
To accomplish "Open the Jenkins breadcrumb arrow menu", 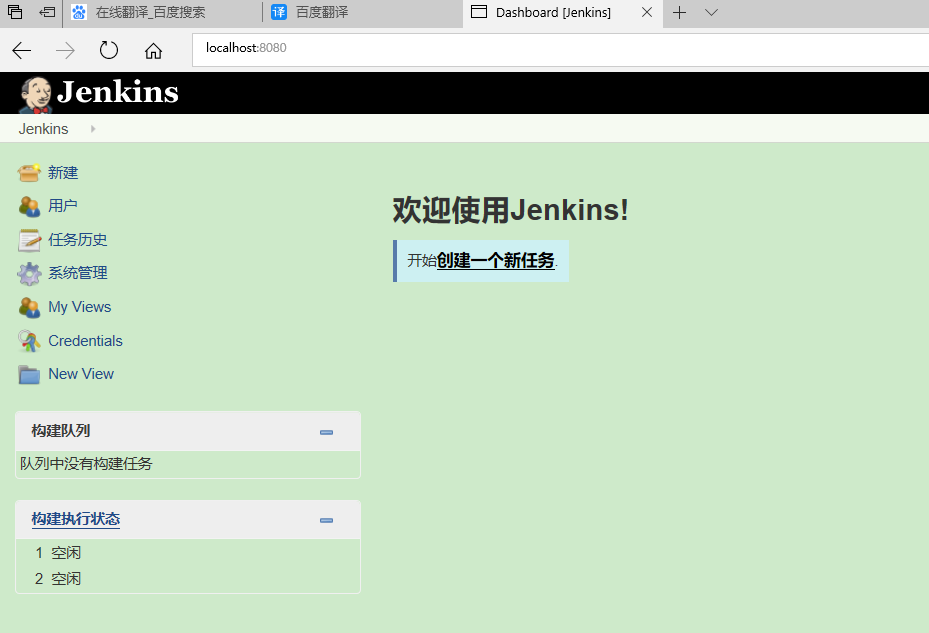I will 93,129.
